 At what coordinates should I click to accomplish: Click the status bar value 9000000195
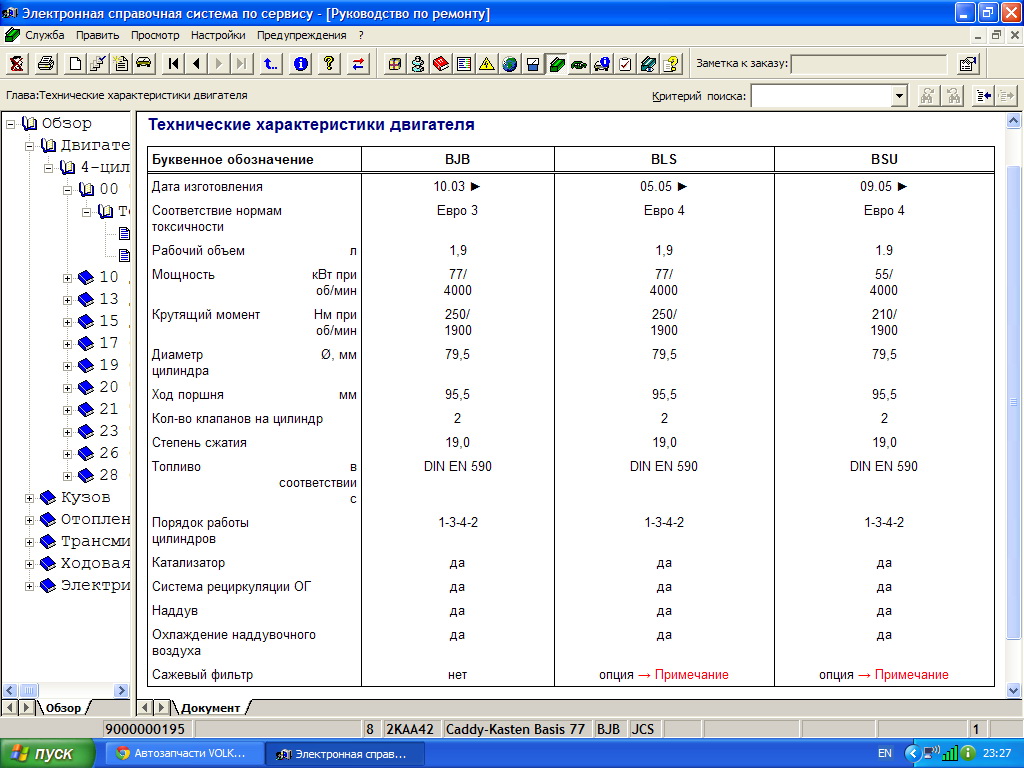[x=145, y=729]
